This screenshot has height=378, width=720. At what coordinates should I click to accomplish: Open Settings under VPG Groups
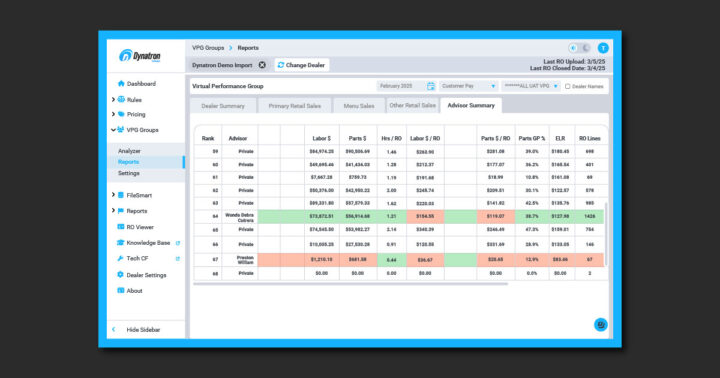pos(129,173)
